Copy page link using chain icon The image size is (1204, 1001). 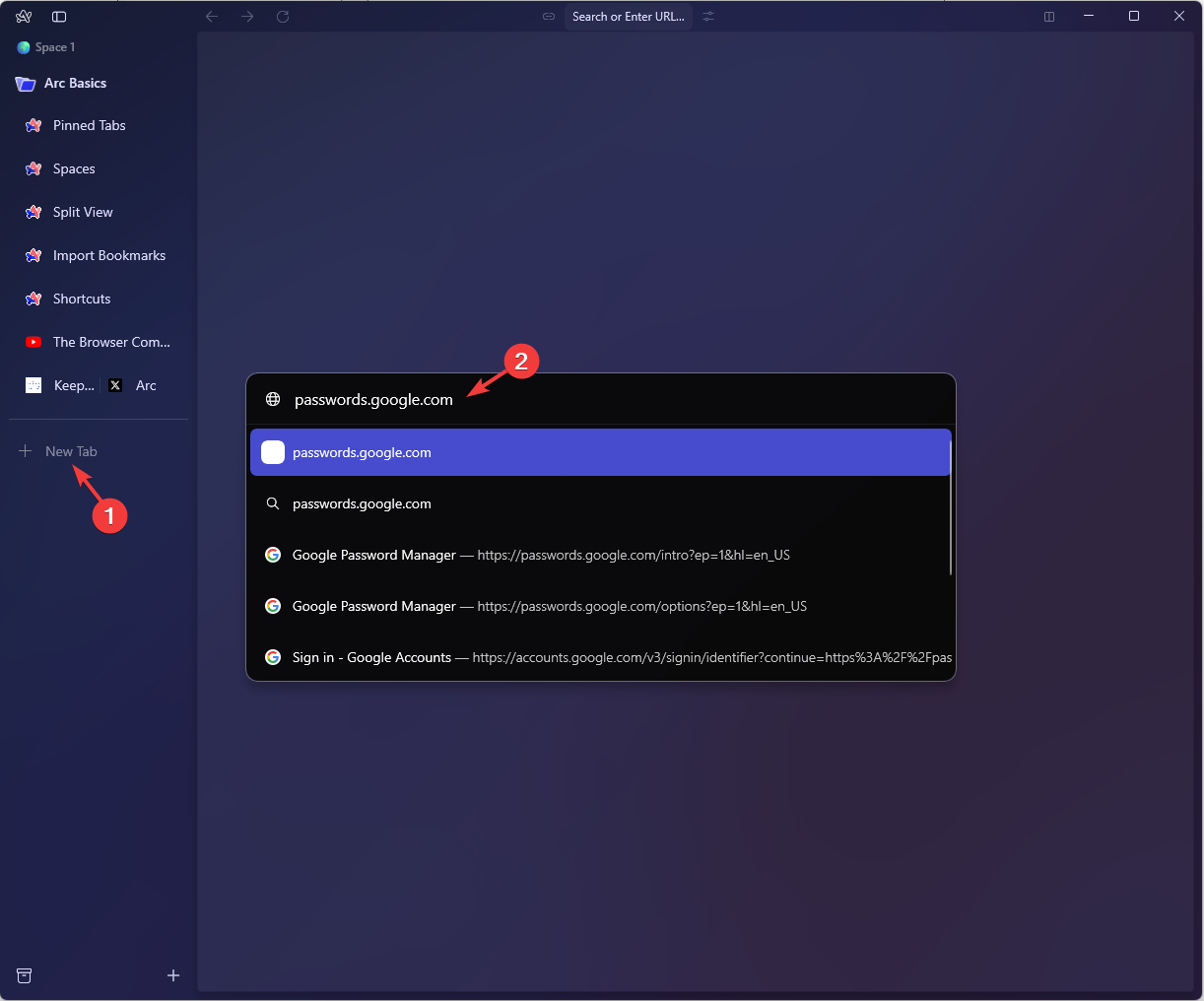549,17
